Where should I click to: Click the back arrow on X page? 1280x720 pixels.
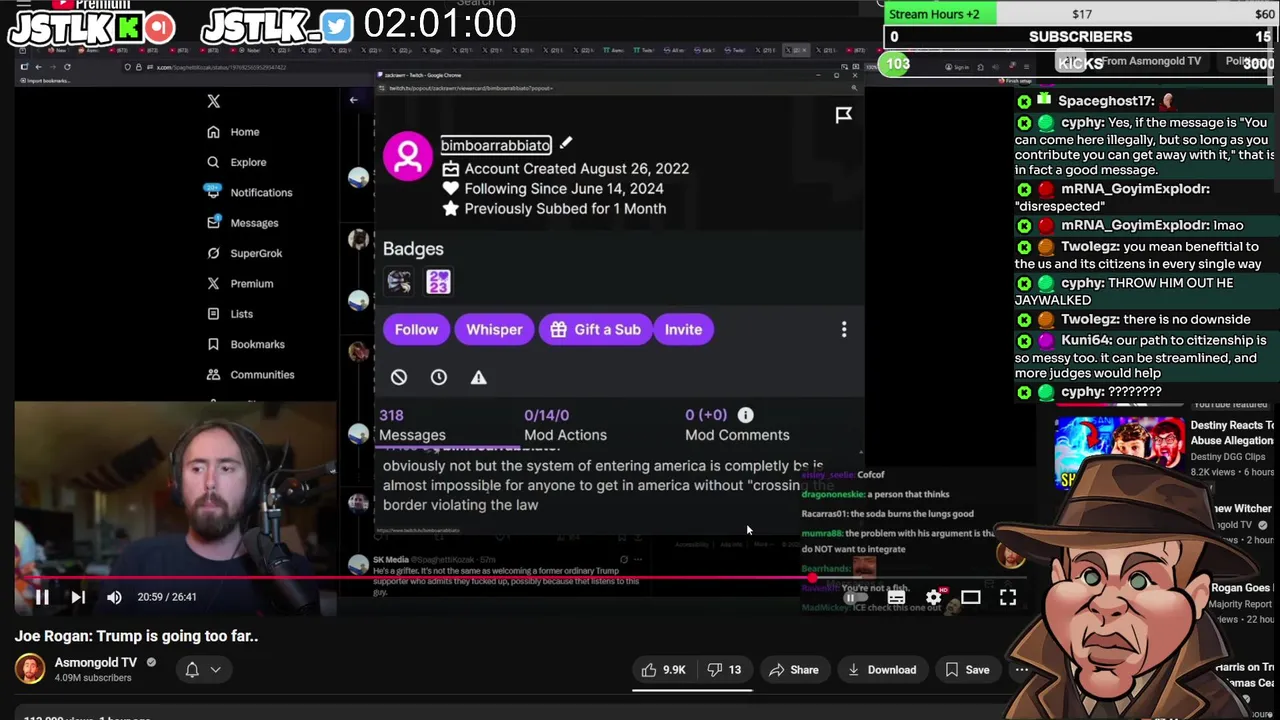[353, 99]
